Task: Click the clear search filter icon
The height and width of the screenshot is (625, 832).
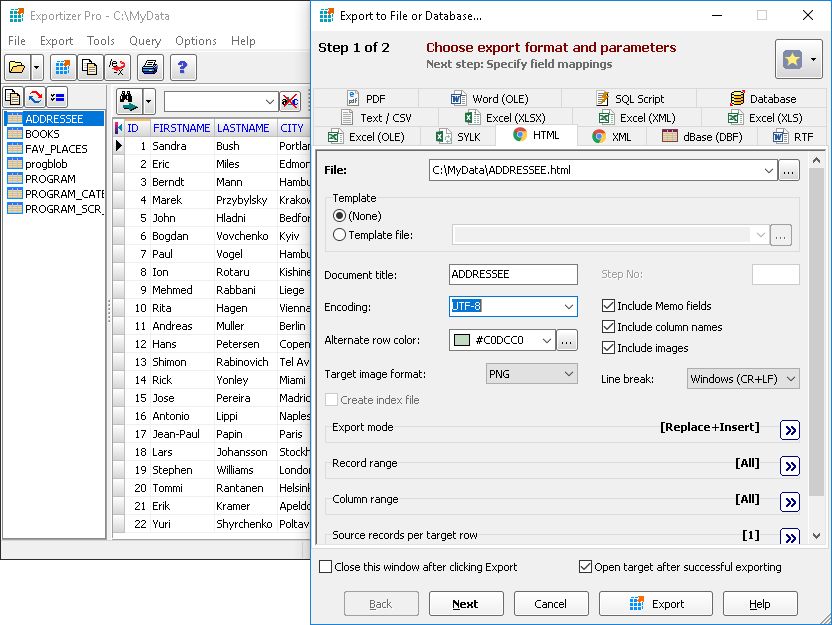Action: [x=291, y=100]
